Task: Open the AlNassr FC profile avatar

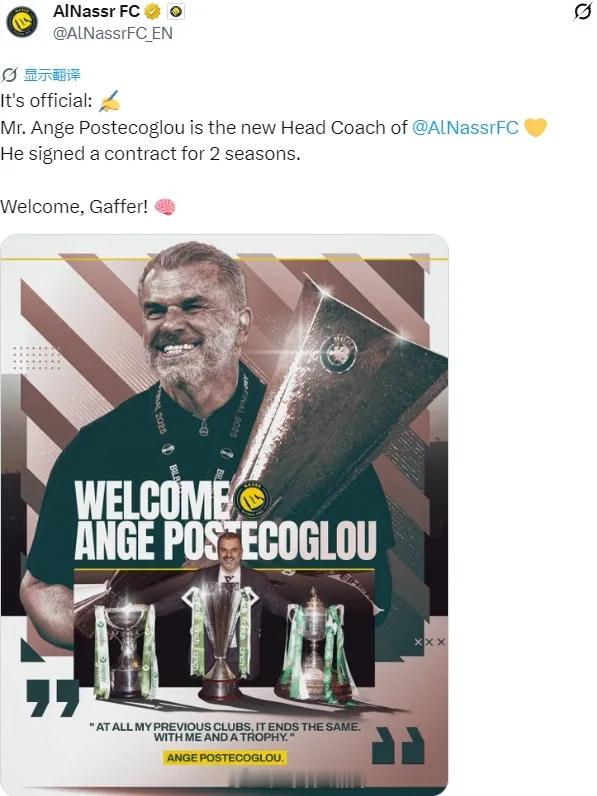Action: (22, 22)
